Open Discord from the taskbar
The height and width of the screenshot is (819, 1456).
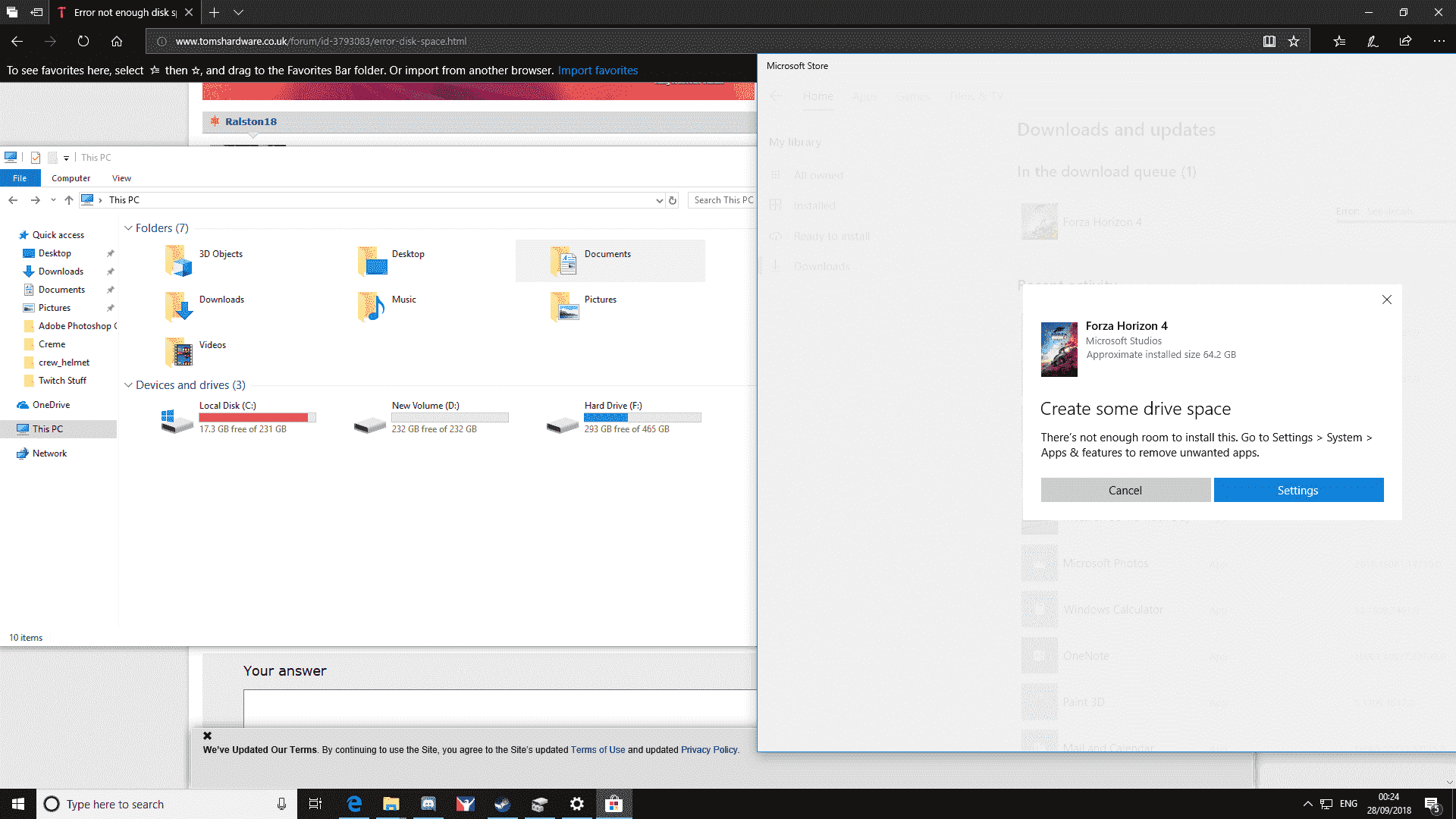(x=428, y=804)
